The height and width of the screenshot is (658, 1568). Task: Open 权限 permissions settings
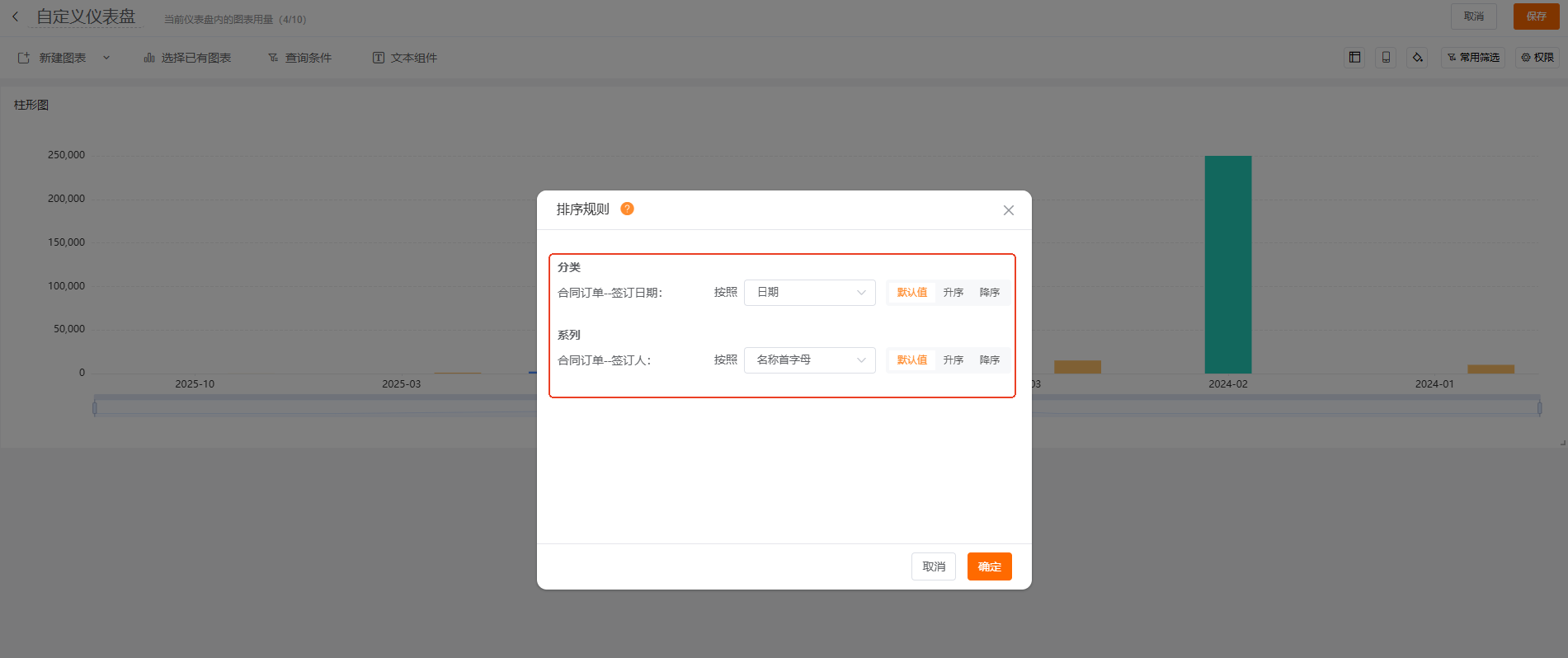1537,58
